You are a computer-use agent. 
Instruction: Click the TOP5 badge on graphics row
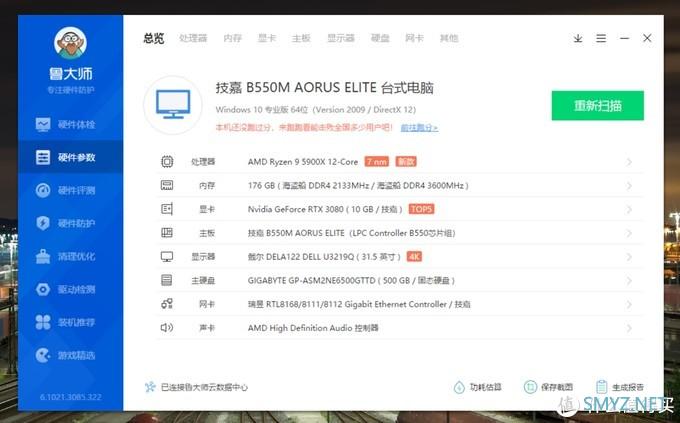422,209
